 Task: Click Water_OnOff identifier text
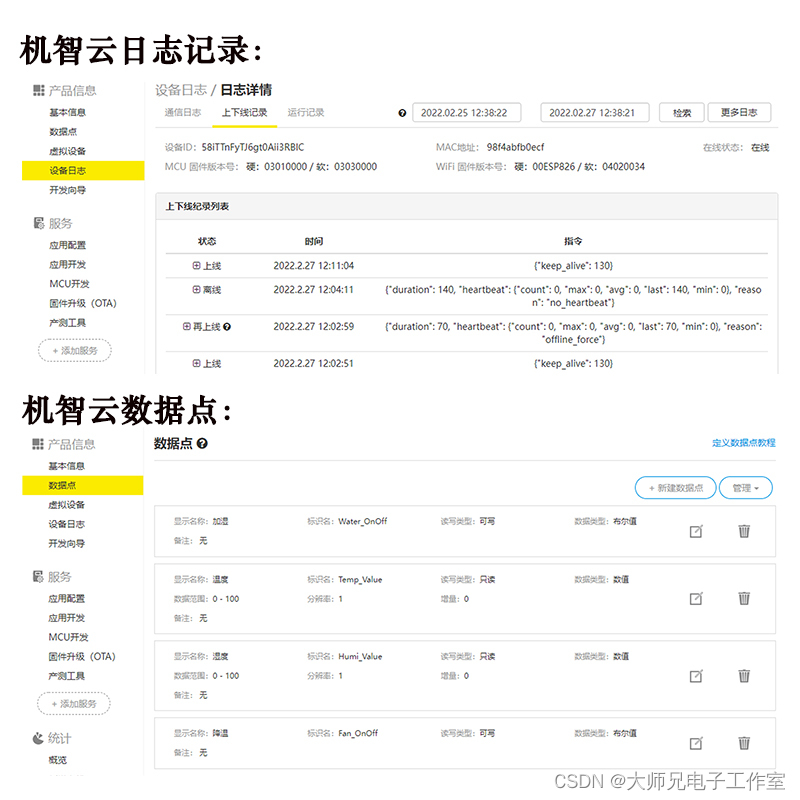[363, 521]
